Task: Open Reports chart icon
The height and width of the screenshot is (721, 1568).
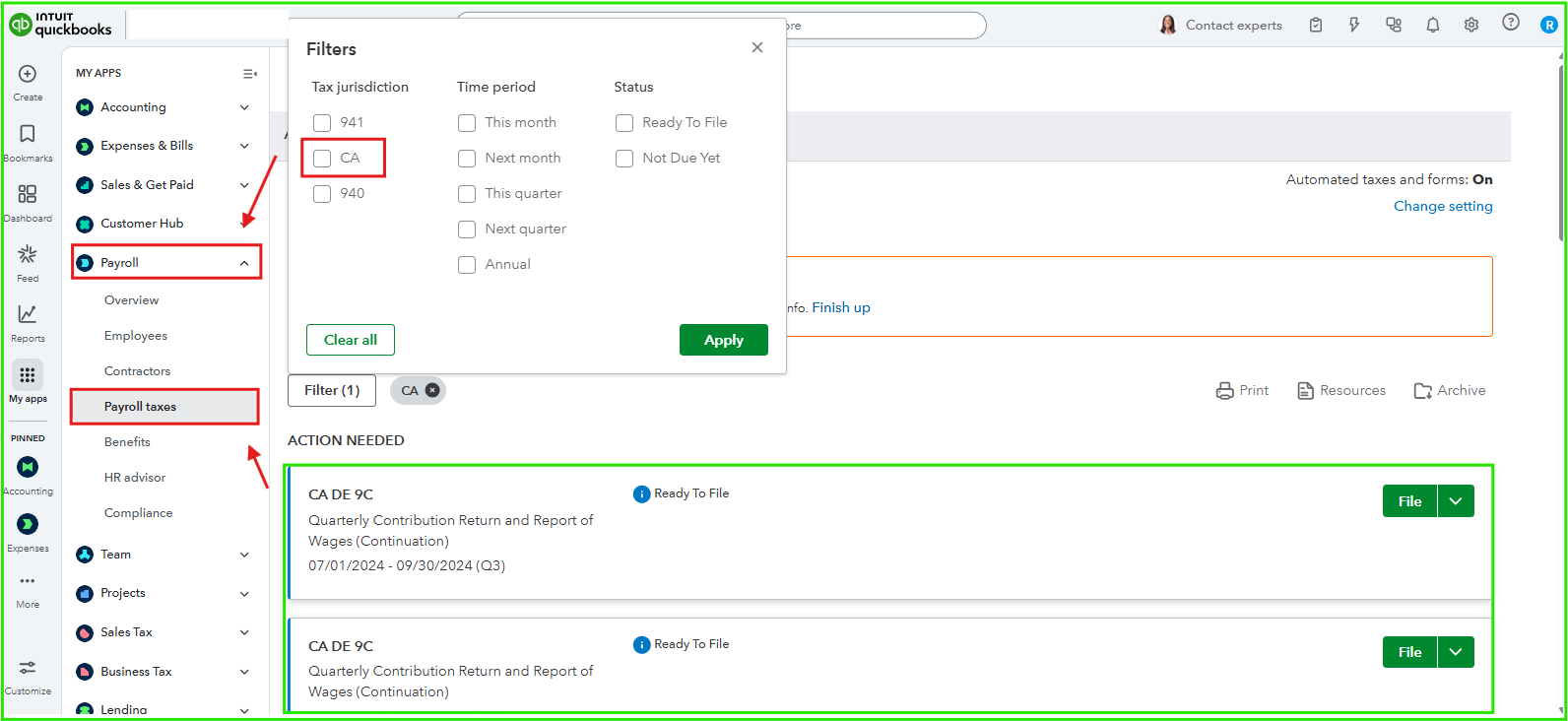Action: pos(28,314)
